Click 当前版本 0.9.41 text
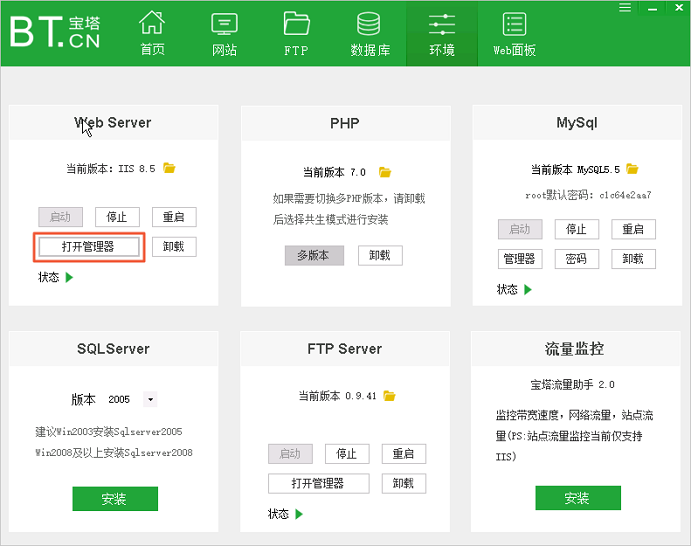This screenshot has width=691, height=546. pos(338,396)
